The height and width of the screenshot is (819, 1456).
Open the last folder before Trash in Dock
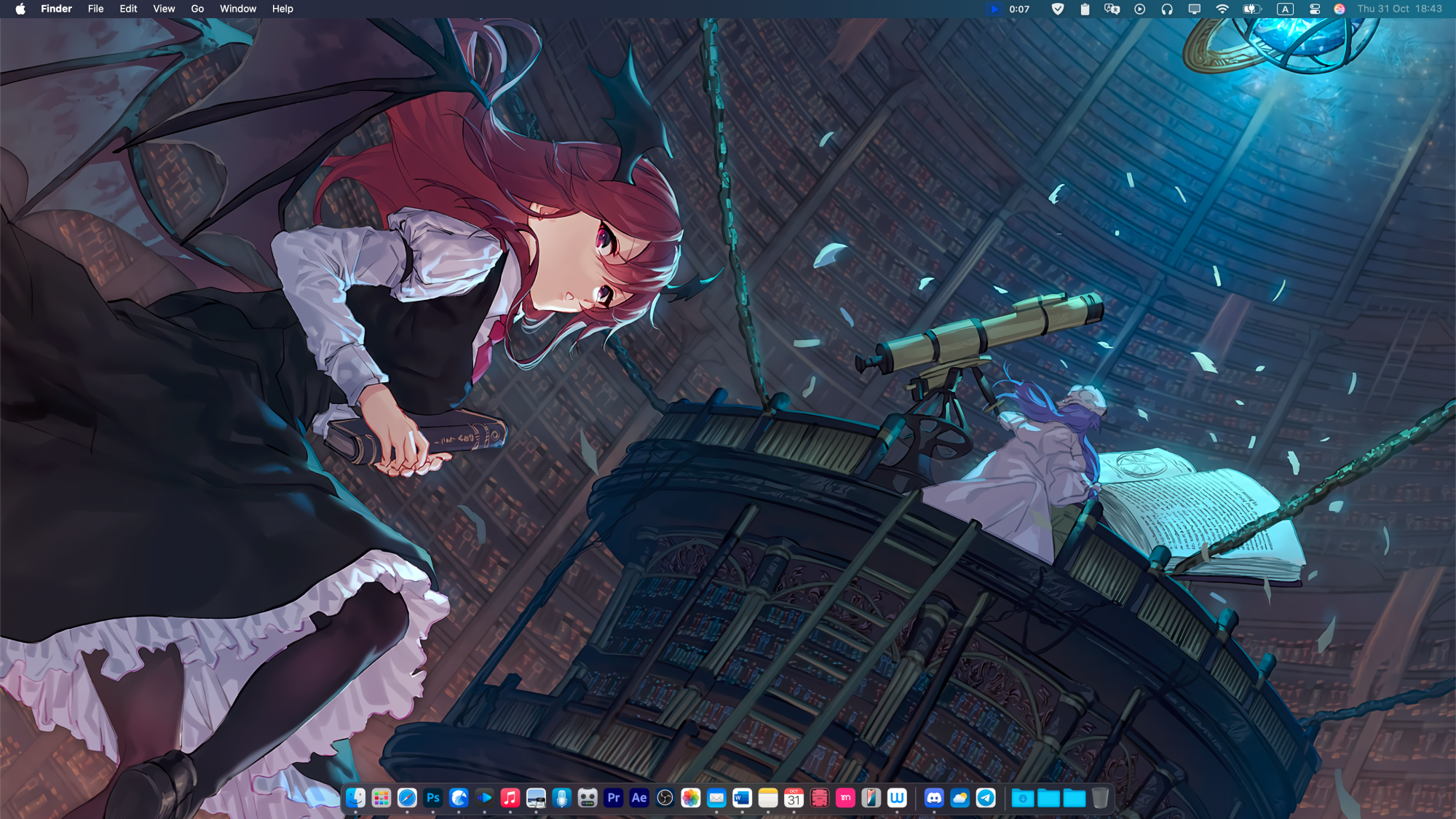[x=1075, y=798]
